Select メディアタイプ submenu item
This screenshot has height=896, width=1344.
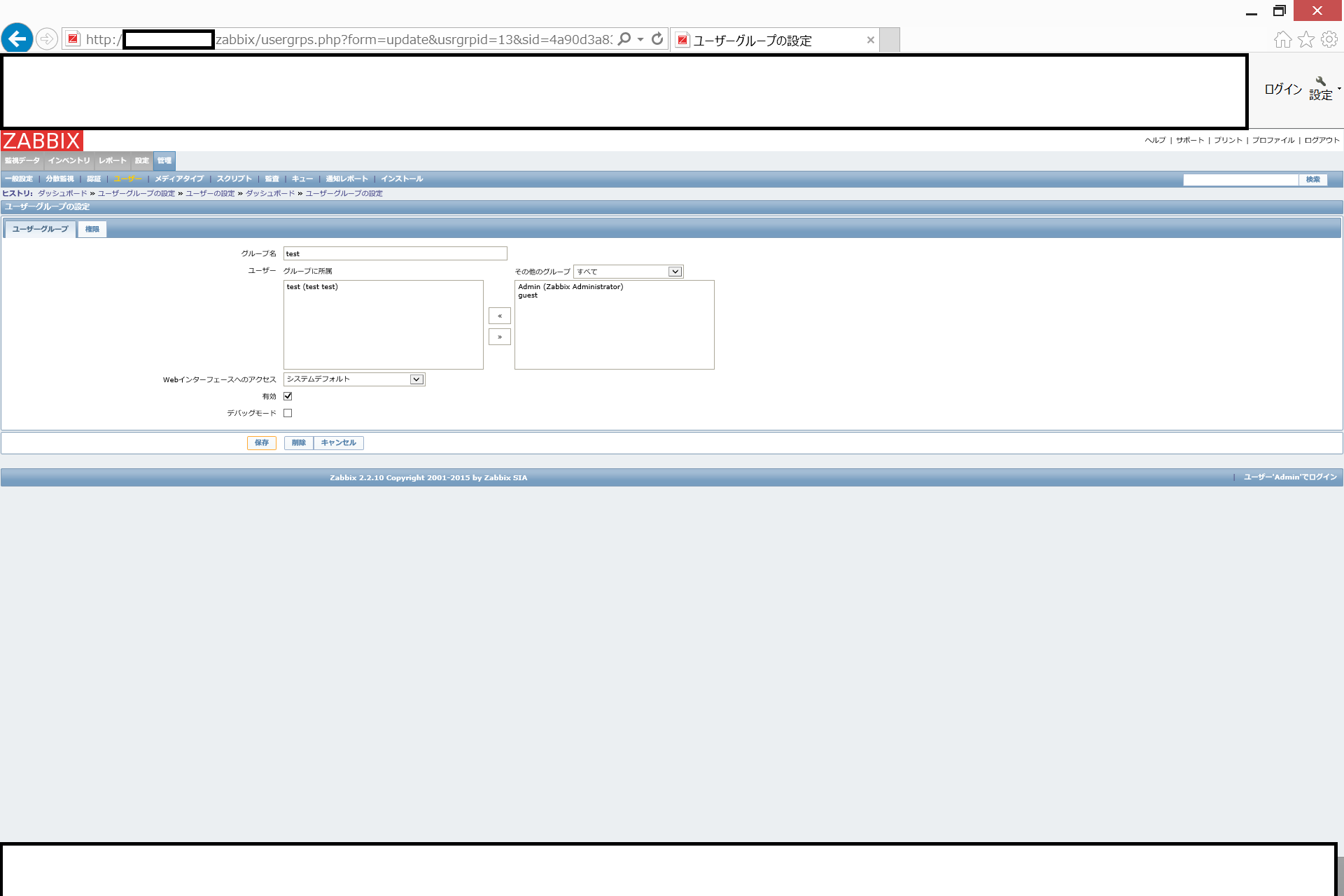pyautogui.click(x=179, y=179)
